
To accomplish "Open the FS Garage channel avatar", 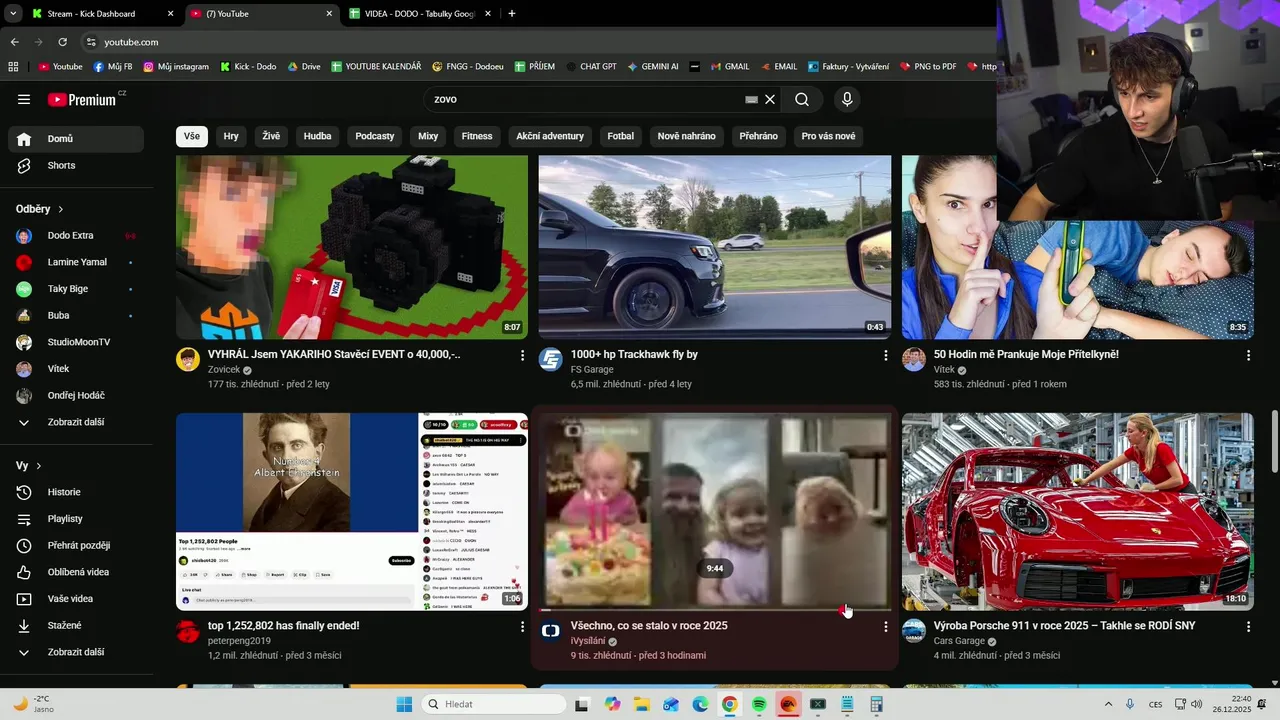I will [551, 359].
